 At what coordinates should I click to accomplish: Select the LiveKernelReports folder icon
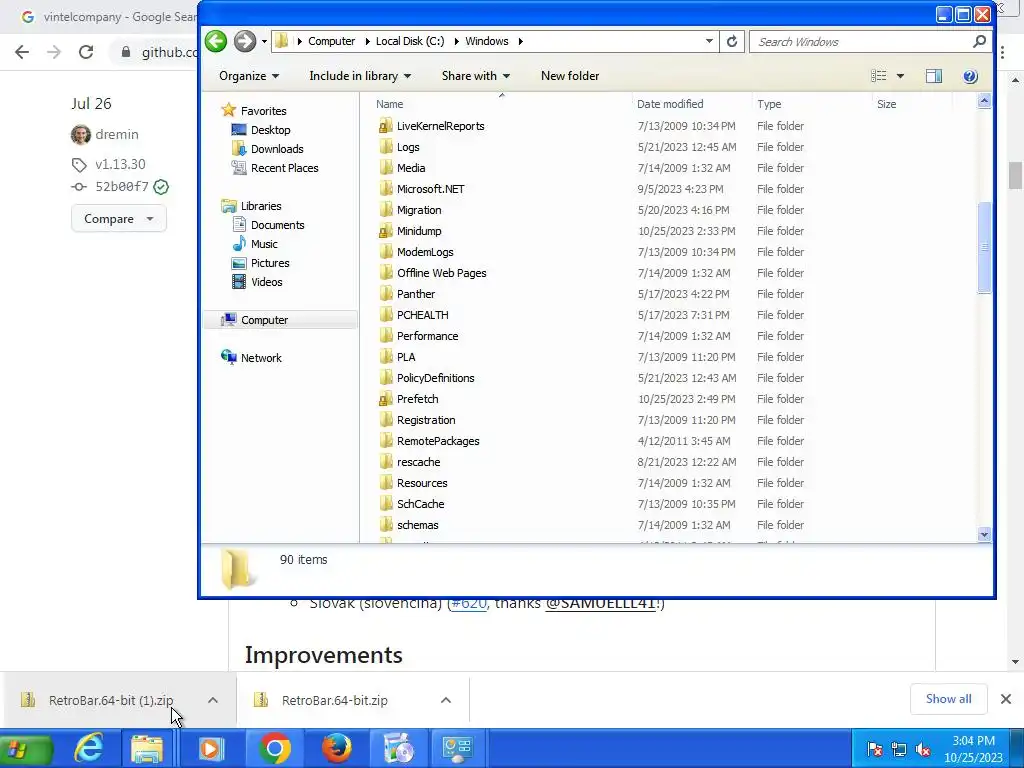pyautogui.click(x=385, y=126)
